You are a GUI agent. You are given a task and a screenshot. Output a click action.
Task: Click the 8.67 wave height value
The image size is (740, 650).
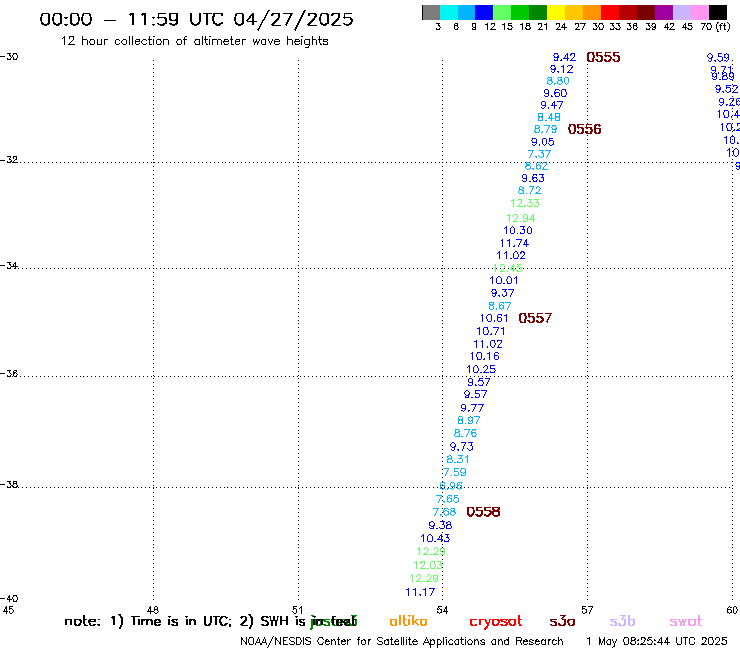[500, 305]
